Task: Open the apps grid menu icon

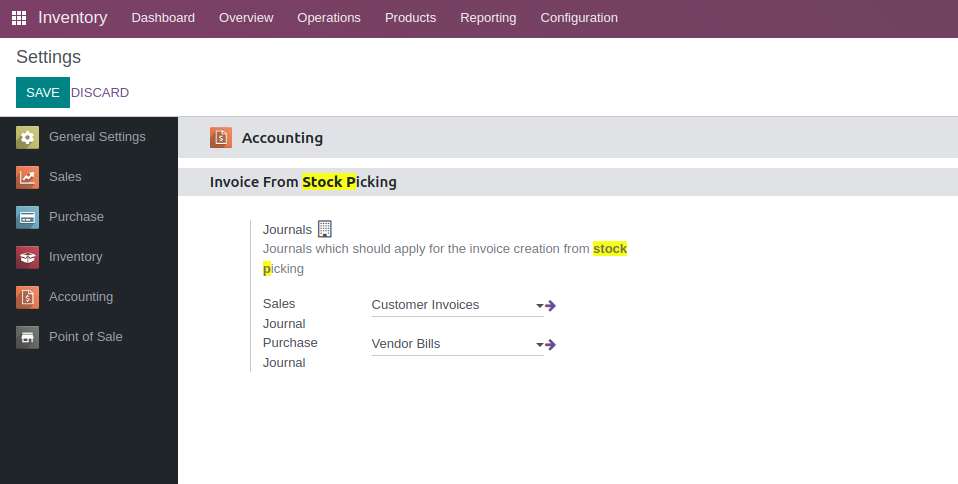Action: click(x=19, y=18)
